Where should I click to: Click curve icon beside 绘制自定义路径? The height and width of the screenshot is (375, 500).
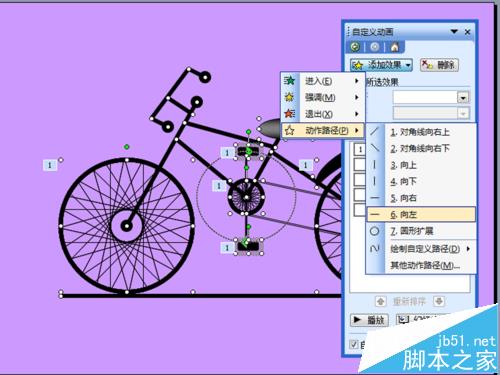pyautogui.click(x=375, y=249)
